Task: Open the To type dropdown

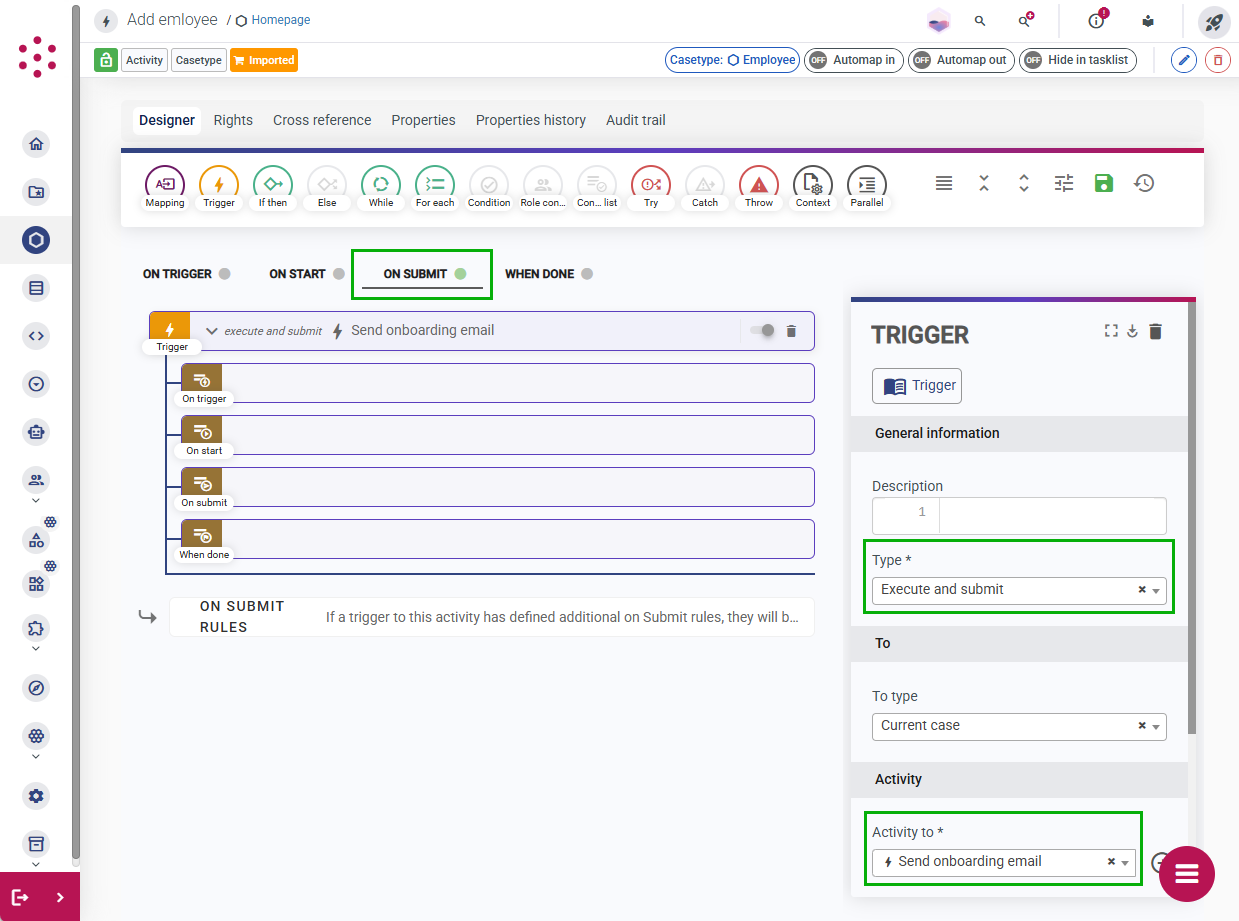Action: pyautogui.click(x=1019, y=726)
